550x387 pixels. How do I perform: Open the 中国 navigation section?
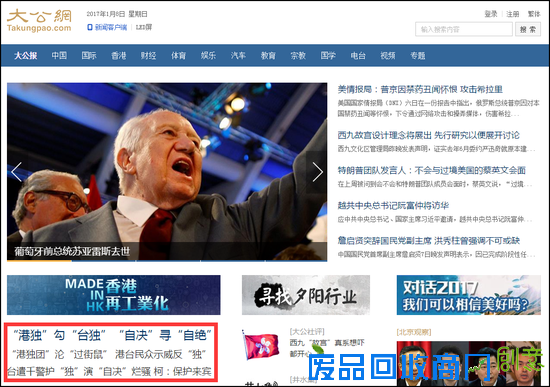coord(59,55)
